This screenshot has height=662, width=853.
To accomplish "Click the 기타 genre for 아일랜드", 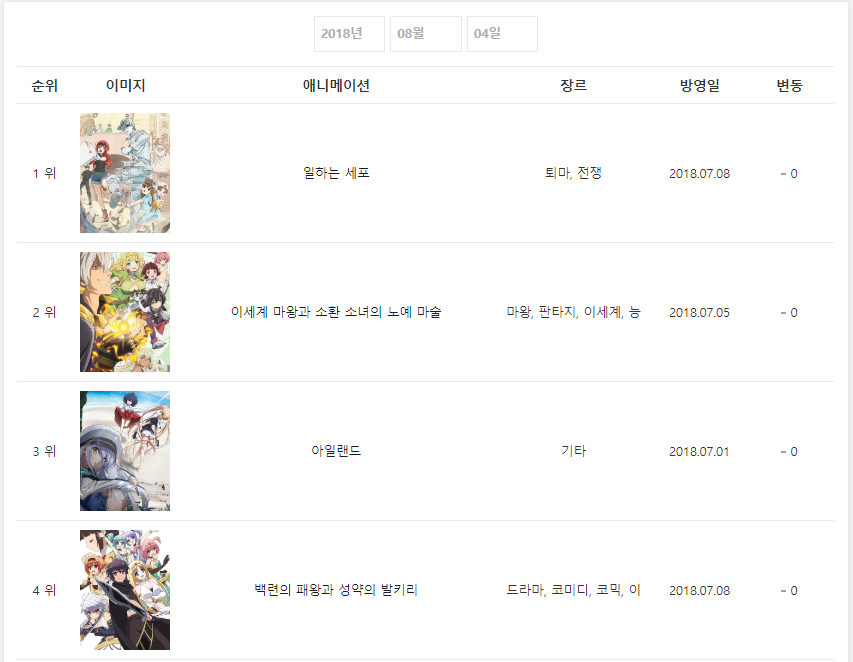I will pos(573,451).
